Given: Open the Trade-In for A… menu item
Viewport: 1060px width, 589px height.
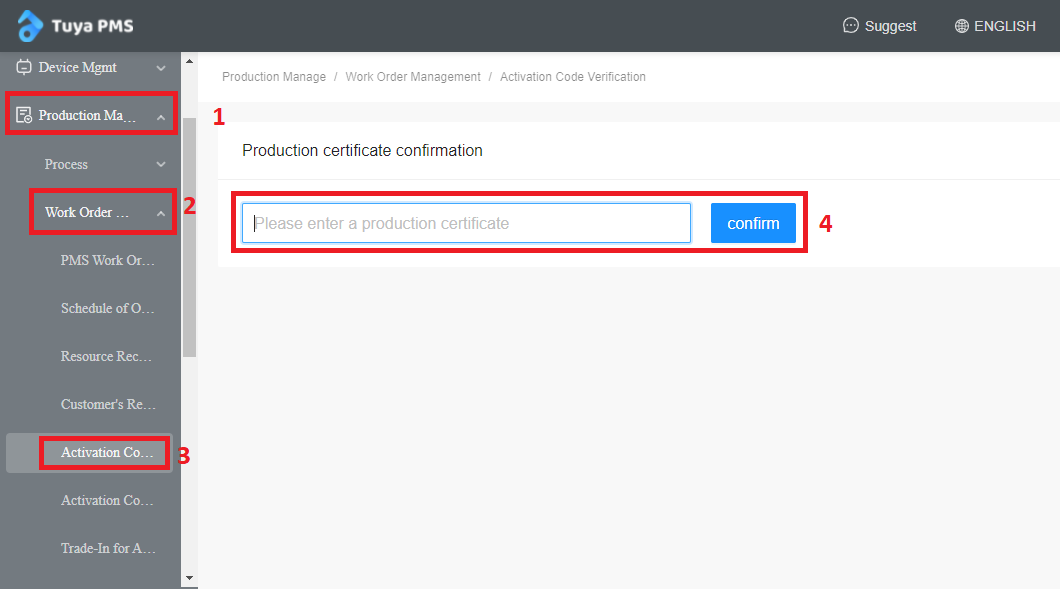Looking at the screenshot, I should click(108, 549).
